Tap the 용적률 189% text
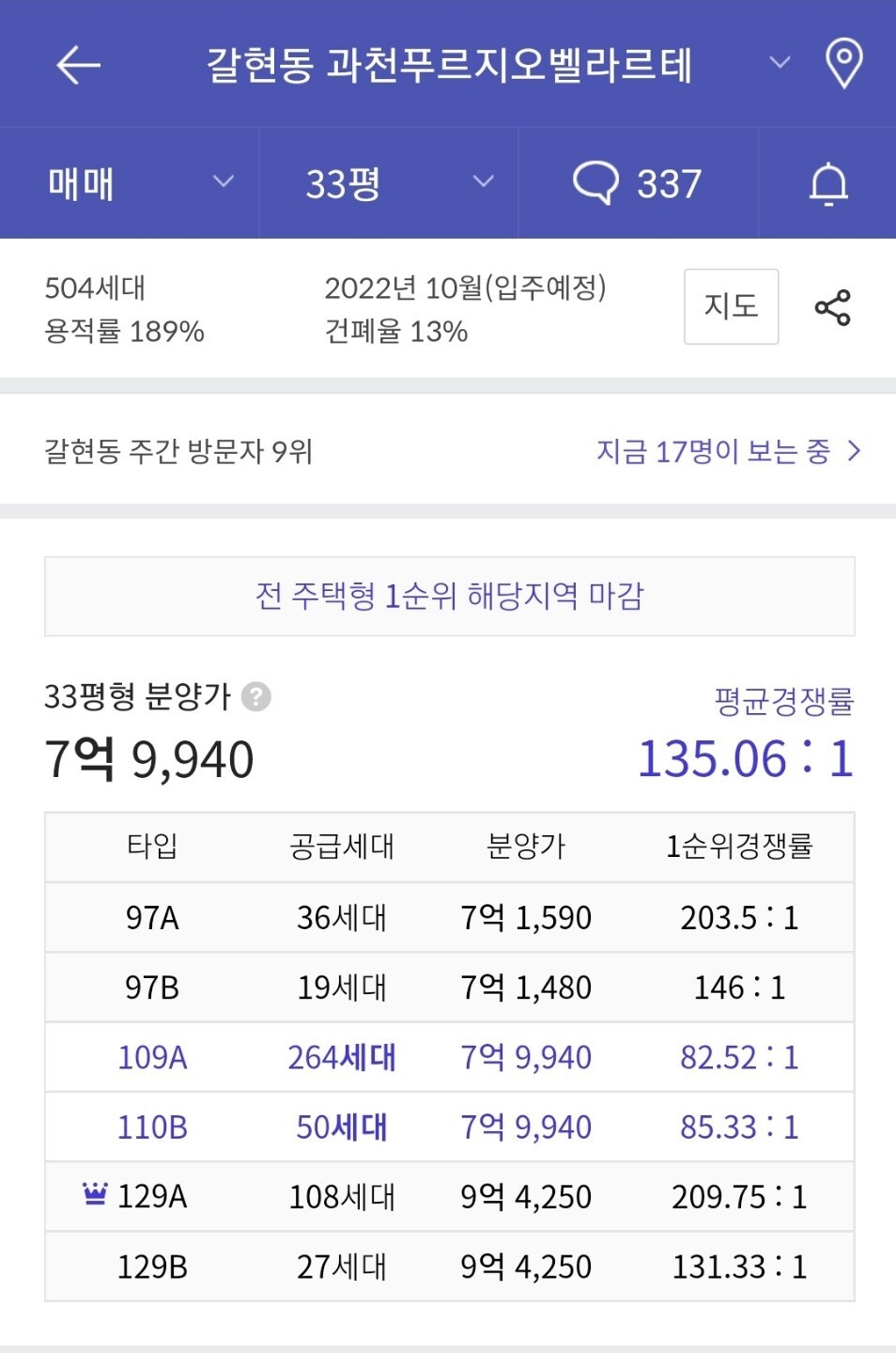 124,332
